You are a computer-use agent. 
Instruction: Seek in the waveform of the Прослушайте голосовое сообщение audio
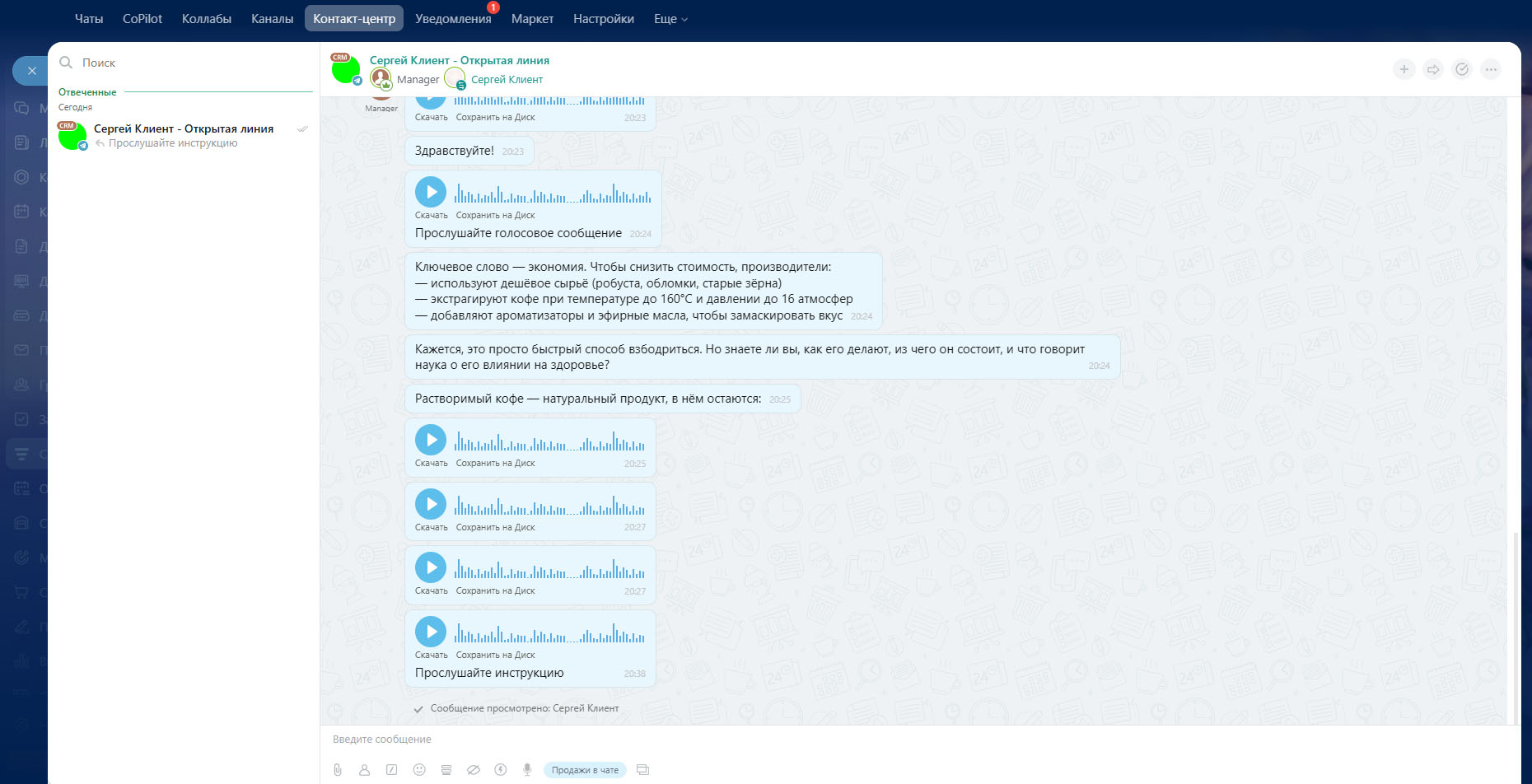click(x=553, y=192)
